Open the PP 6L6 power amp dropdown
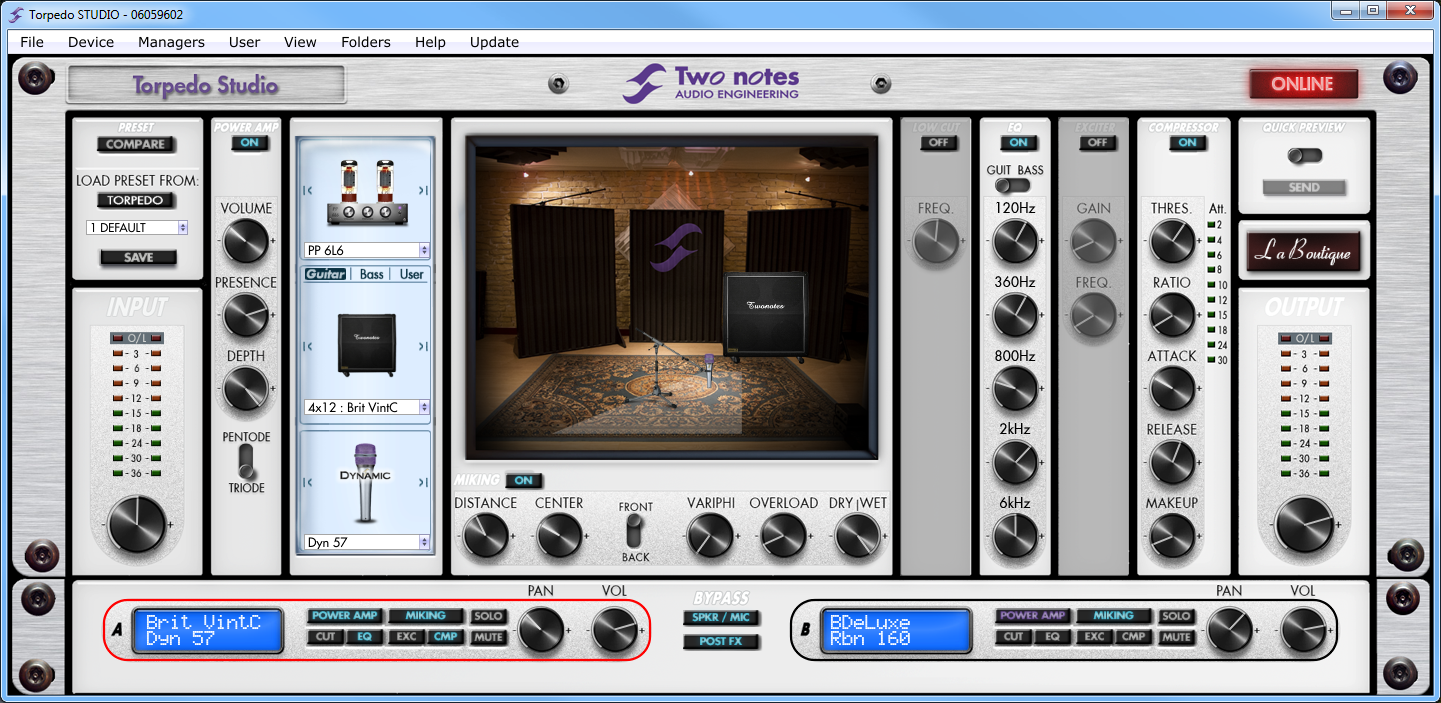The height and width of the screenshot is (703, 1441). pyautogui.click(x=367, y=250)
